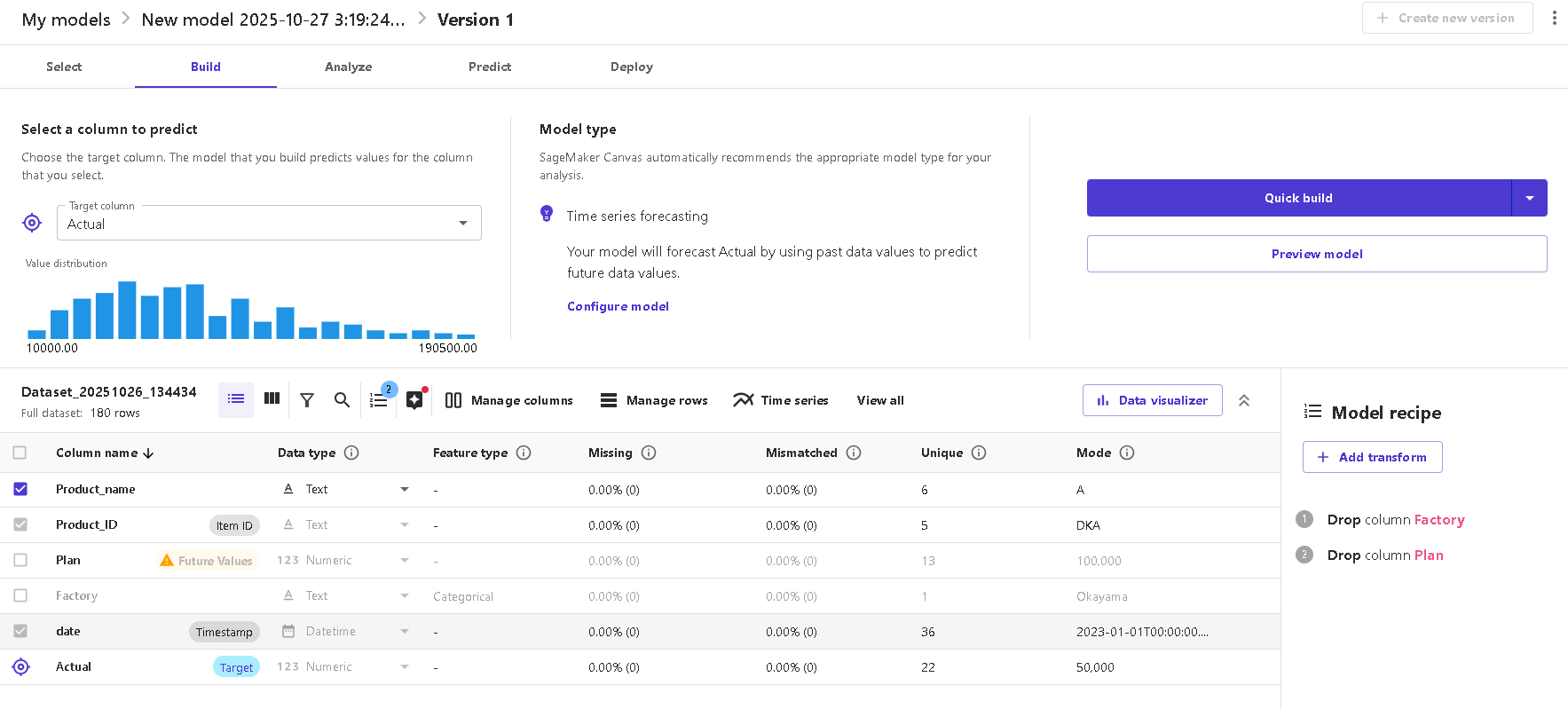Screen dimensions: 1568x709
Task: Click the Preview model button
Action: coord(1316,254)
